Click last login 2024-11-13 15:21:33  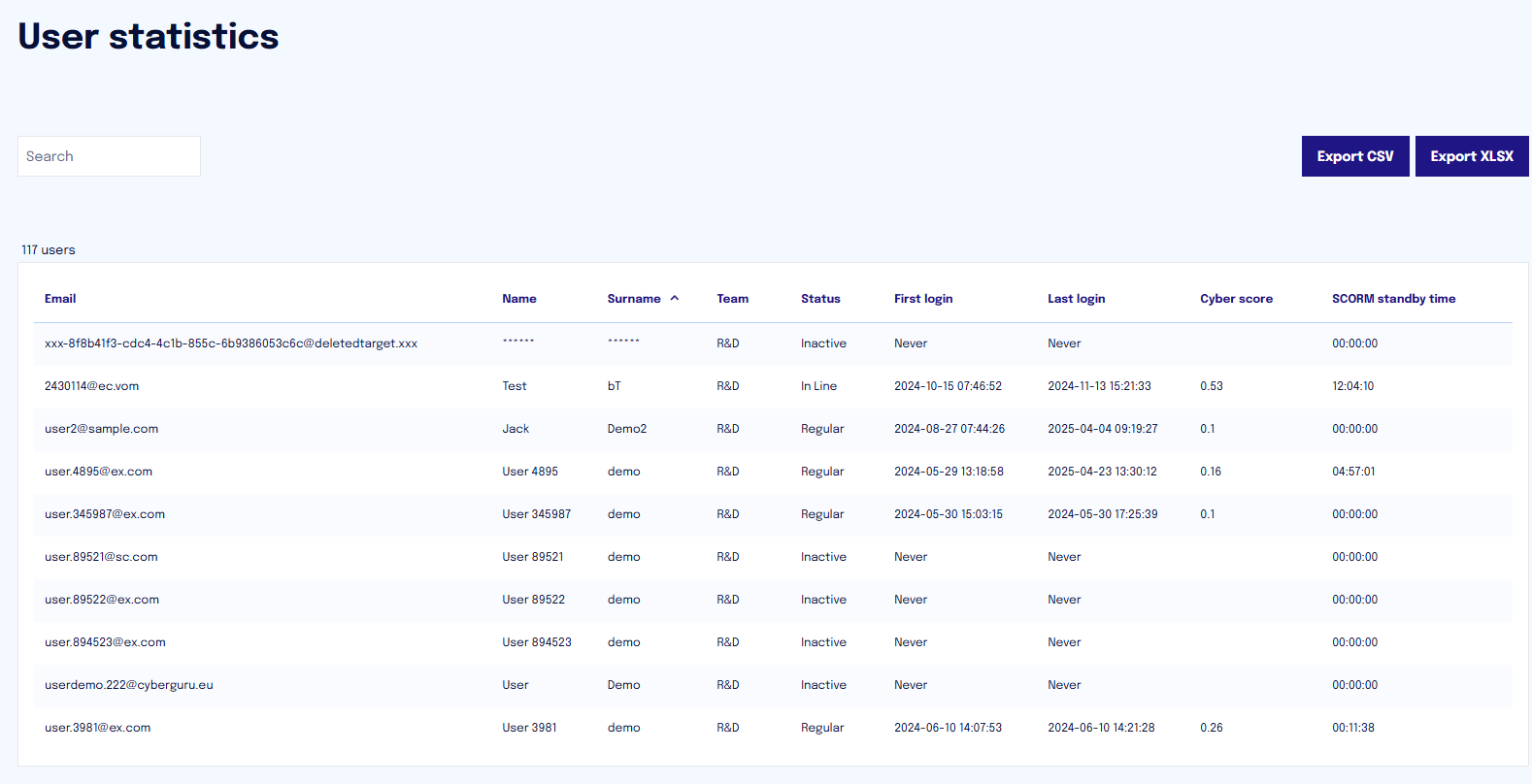click(1100, 386)
